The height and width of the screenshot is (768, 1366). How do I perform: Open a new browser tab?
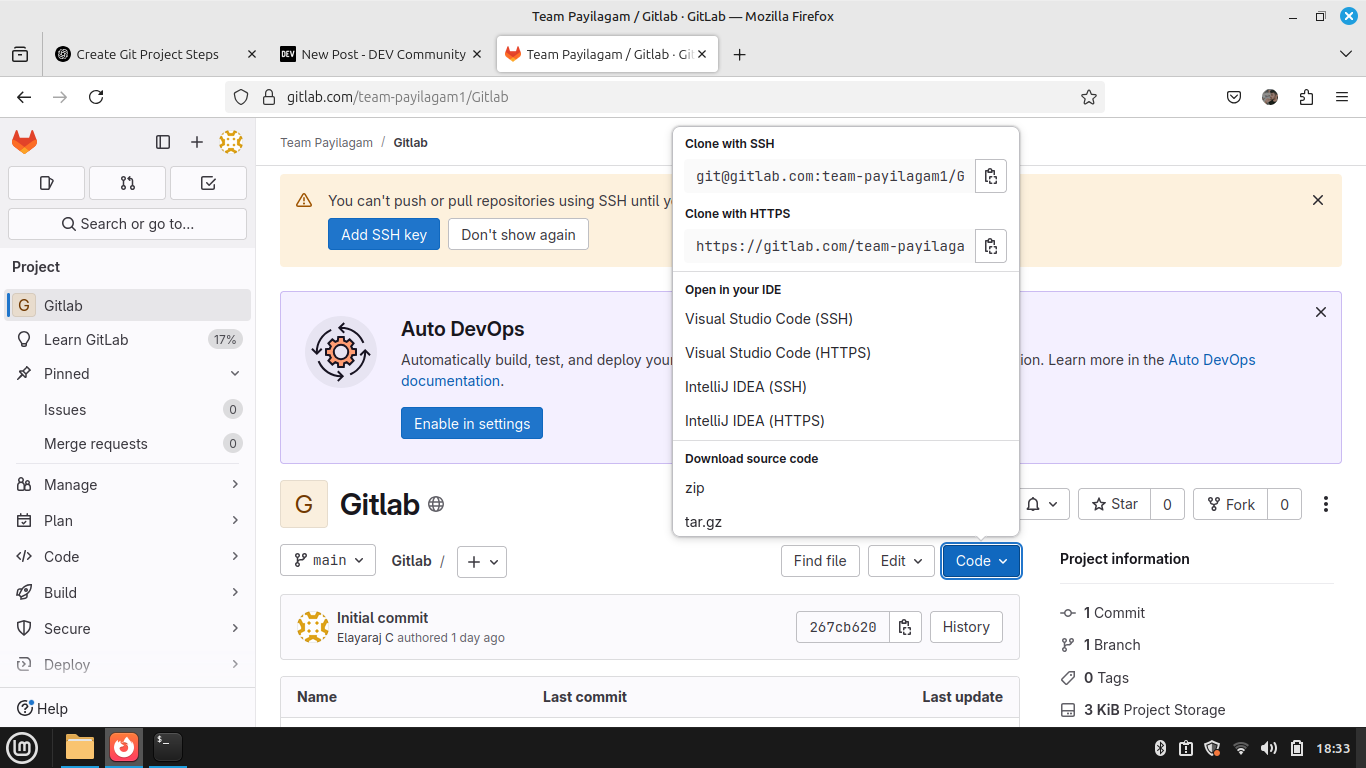pyautogui.click(x=739, y=54)
